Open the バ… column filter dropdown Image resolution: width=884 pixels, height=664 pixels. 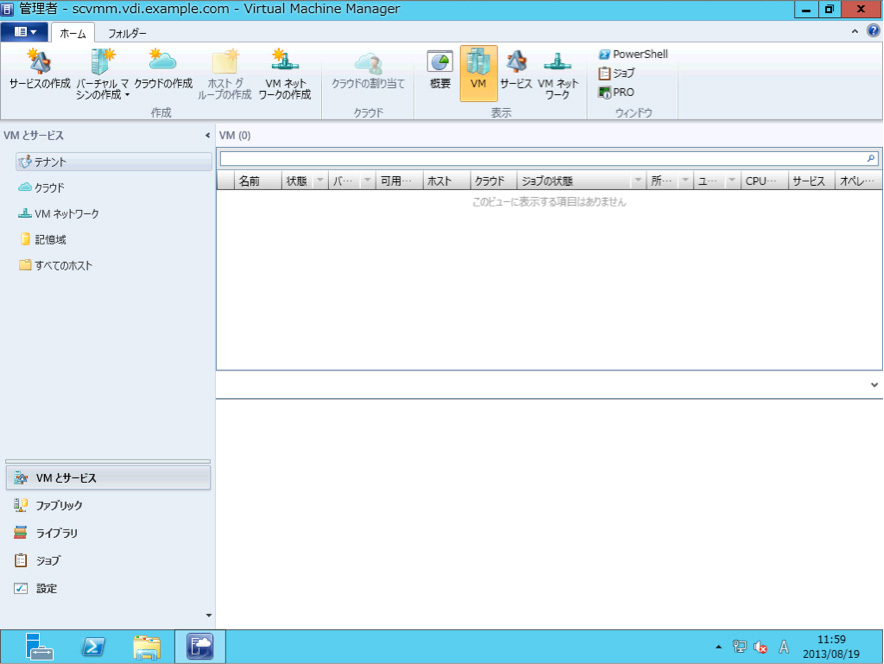coord(367,180)
